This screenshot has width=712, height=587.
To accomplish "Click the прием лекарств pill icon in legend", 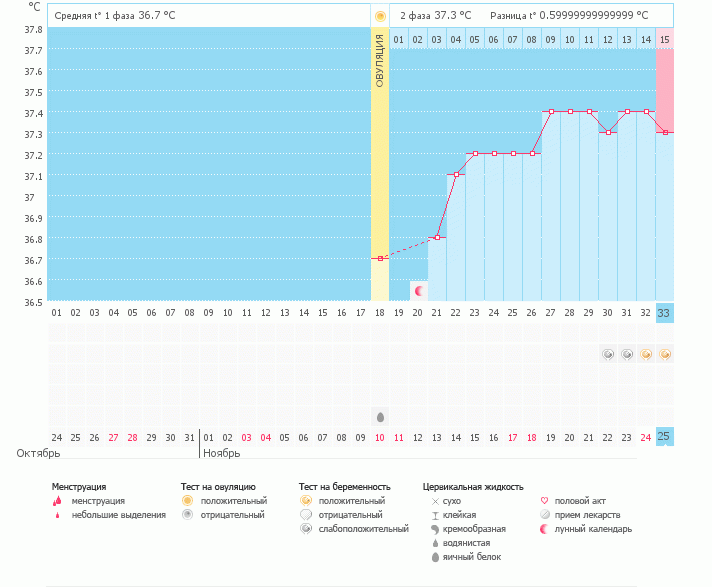I will pos(544,514).
